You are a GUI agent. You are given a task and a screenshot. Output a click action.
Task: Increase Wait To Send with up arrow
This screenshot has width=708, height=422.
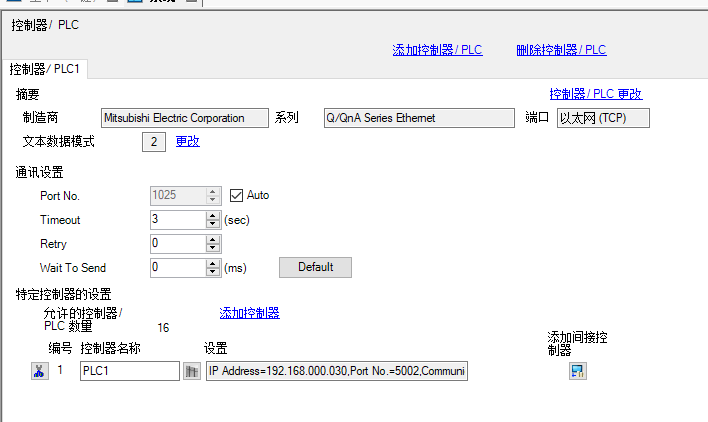pos(212,263)
